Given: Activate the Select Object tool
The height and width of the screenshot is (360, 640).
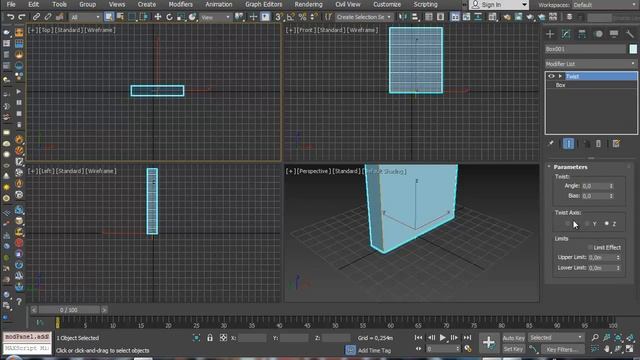Looking at the screenshot, I should [109, 17].
